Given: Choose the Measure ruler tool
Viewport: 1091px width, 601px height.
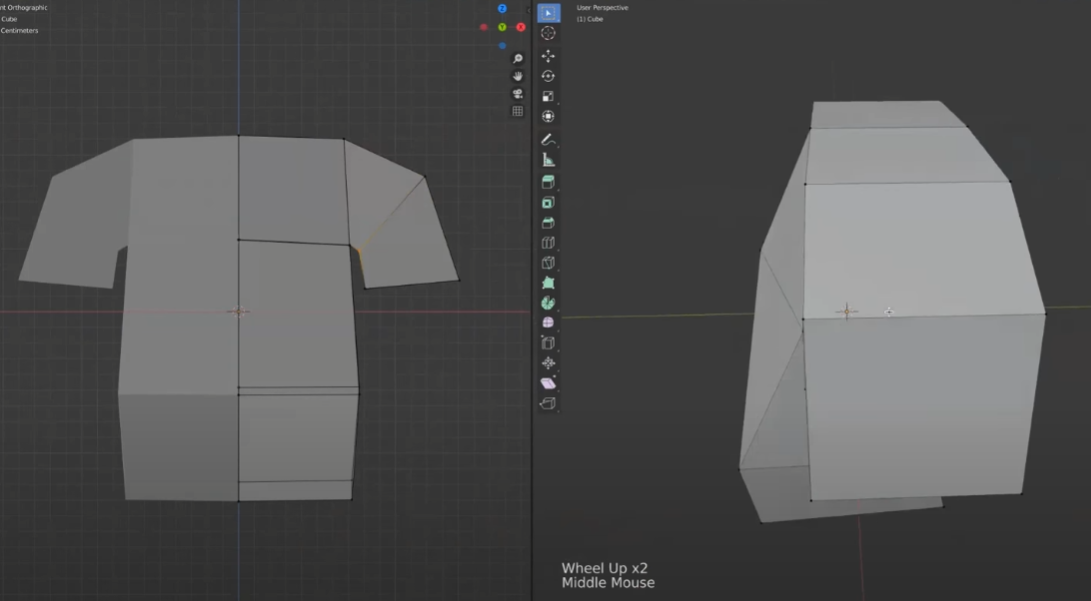Looking at the screenshot, I should pyautogui.click(x=548, y=160).
